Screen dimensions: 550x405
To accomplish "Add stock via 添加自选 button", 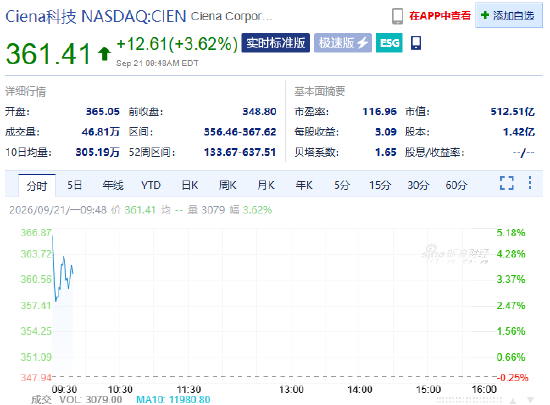I will (x=508, y=15).
